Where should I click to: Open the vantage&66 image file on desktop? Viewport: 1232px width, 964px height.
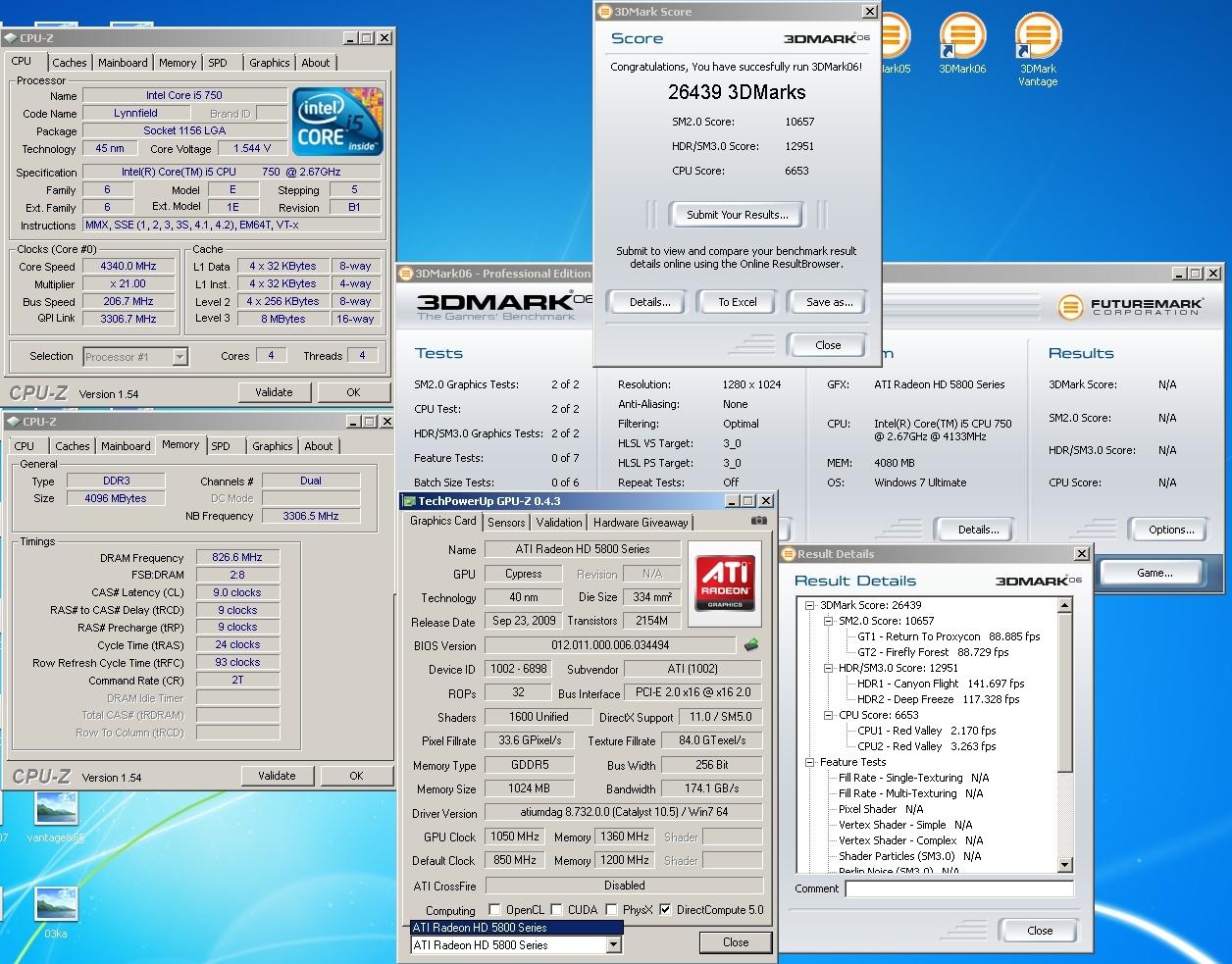tap(56, 816)
